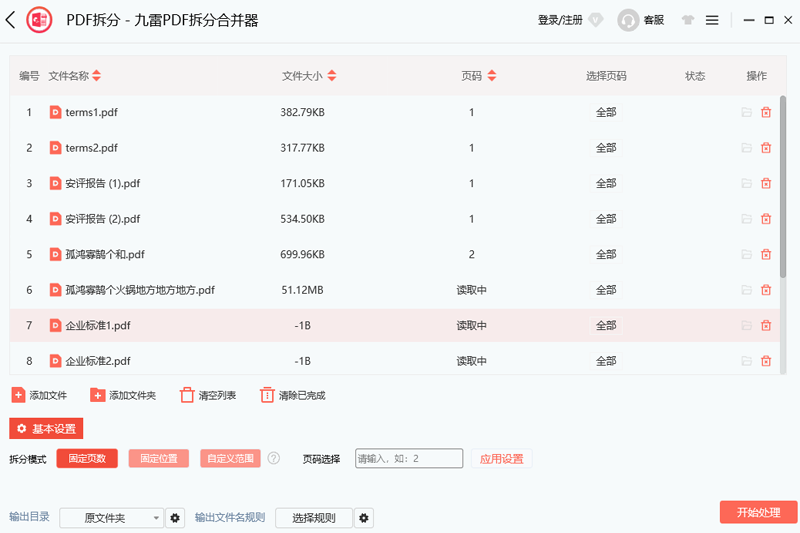Screen dimensions: 800x533
Task: Select 全部 pages for 安评报告 (1).pdf
Action: [x=606, y=183]
